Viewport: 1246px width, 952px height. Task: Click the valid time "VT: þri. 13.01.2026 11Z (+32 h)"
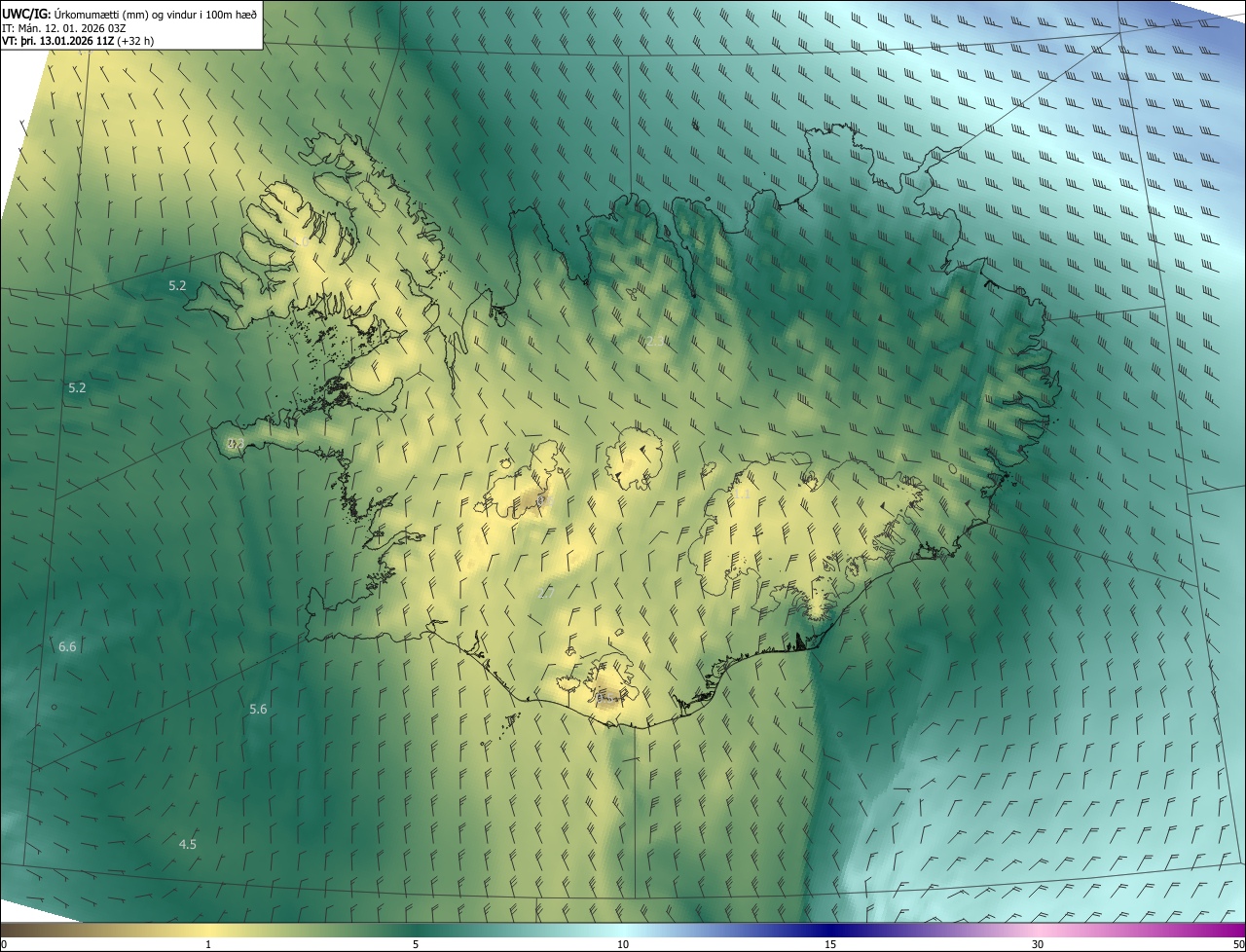coord(79,41)
